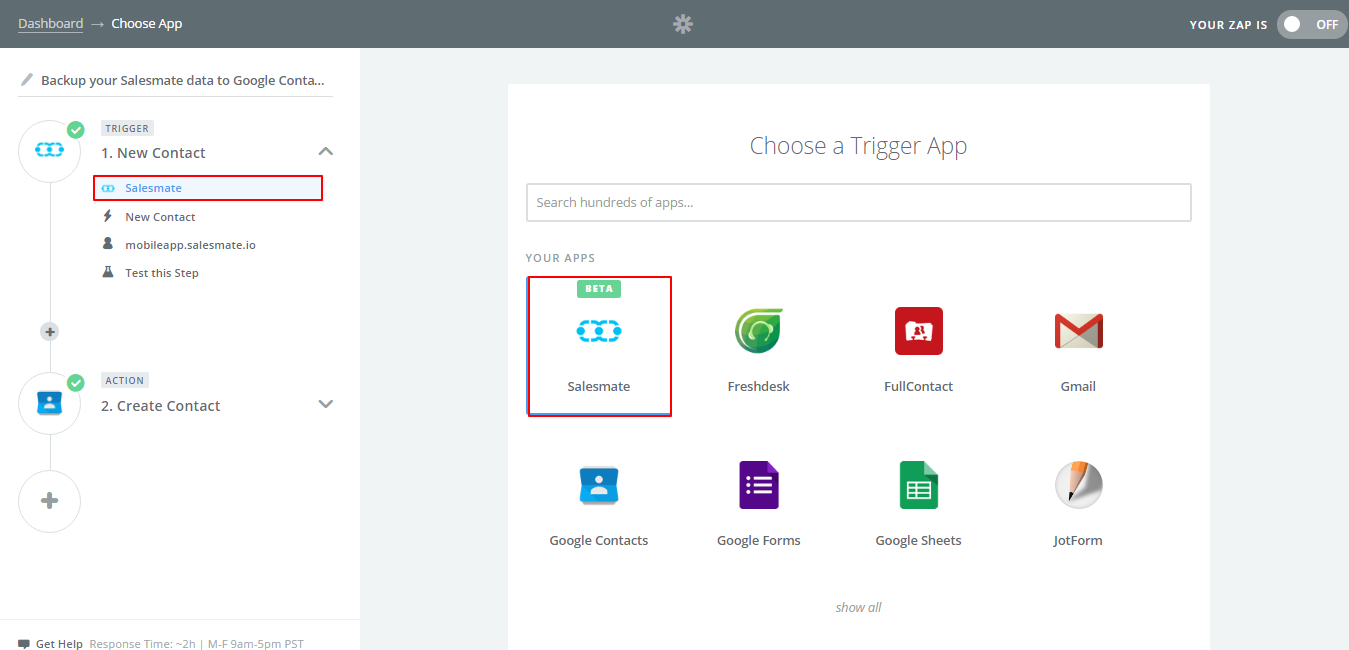Open the Test this Step sub-step
The image size is (1349, 650).
tap(162, 273)
